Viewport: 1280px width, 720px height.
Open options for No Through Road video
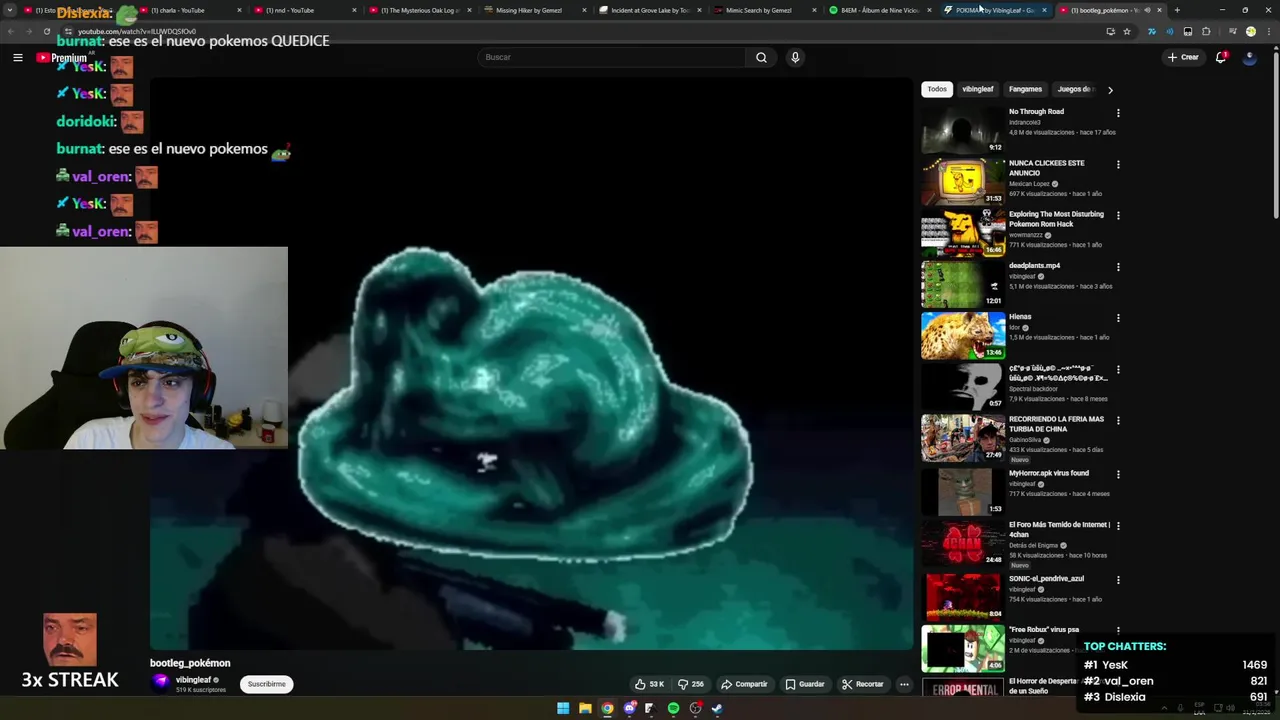pyautogui.click(x=1118, y=113)
